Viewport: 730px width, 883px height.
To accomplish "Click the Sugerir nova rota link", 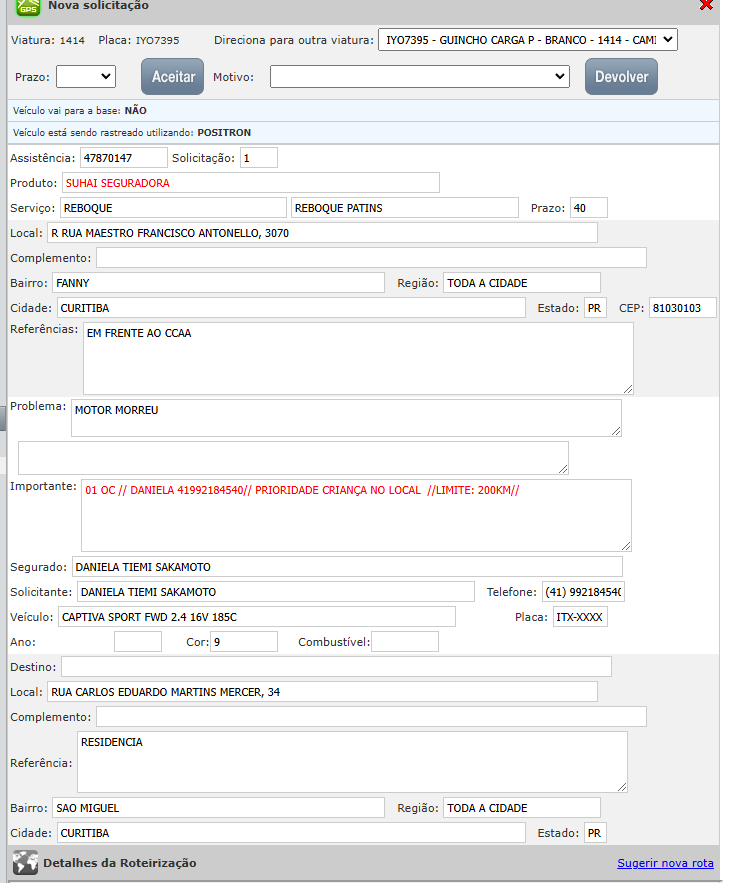I will (665, 863).
